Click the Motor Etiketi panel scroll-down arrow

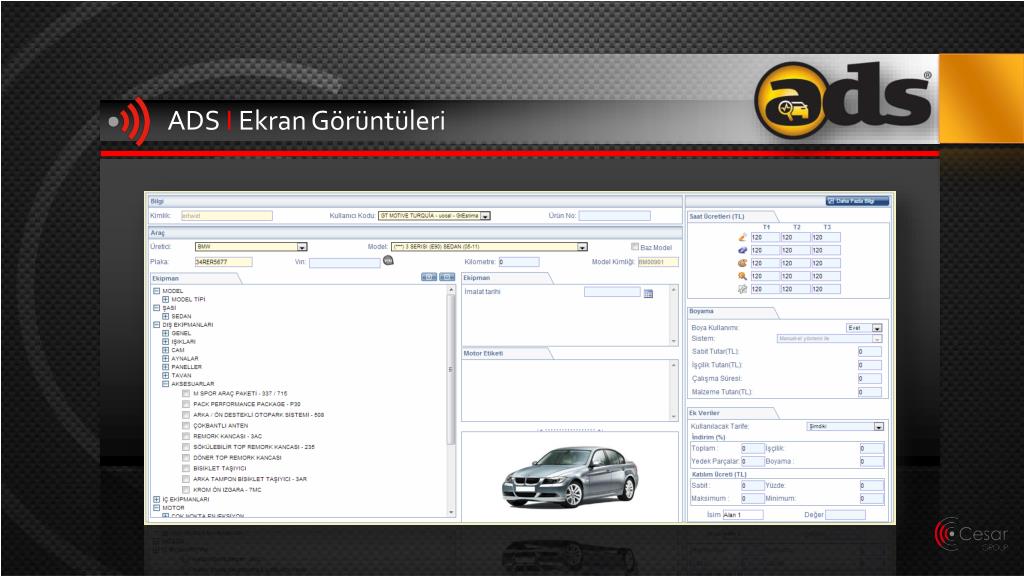674,416
